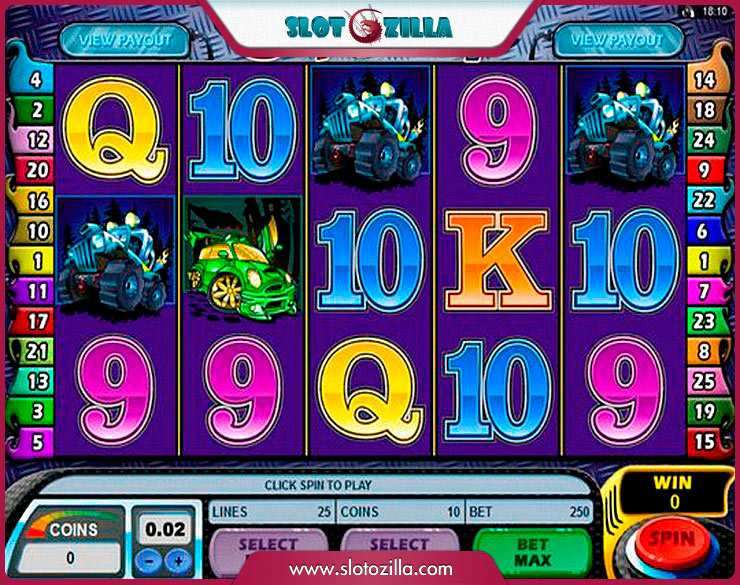740x585 pixels.
Task: Click the SELECT coins button
Action: coord(400,546)
